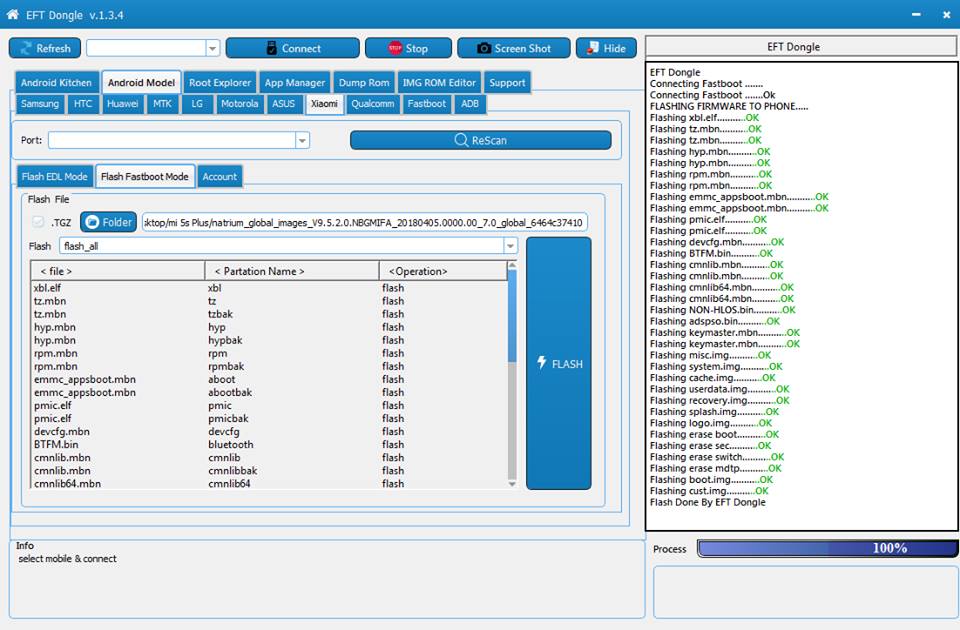Expand the device dropdown next to Refresh

[x=212, y=48]
